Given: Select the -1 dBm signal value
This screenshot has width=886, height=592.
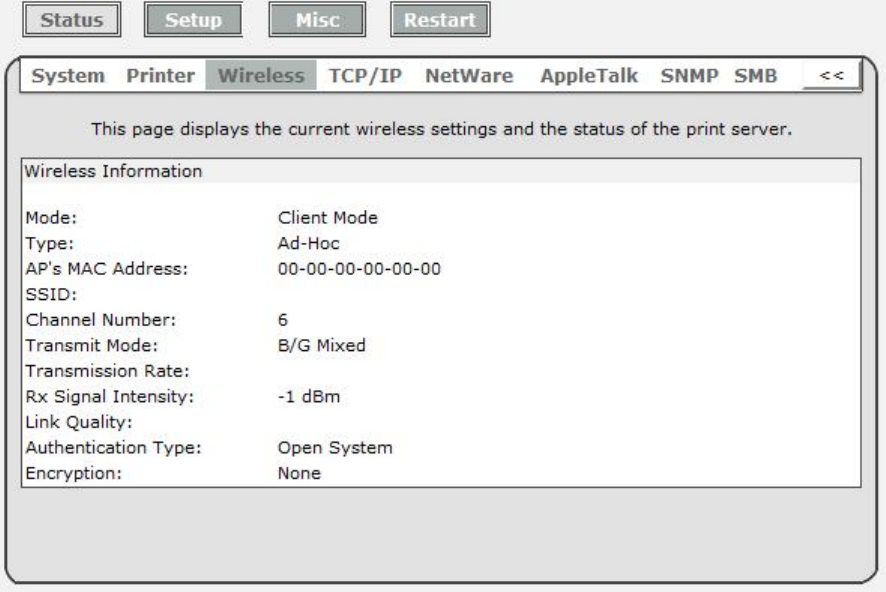Looking at the screenshot, I should click(x=309, y=397).
